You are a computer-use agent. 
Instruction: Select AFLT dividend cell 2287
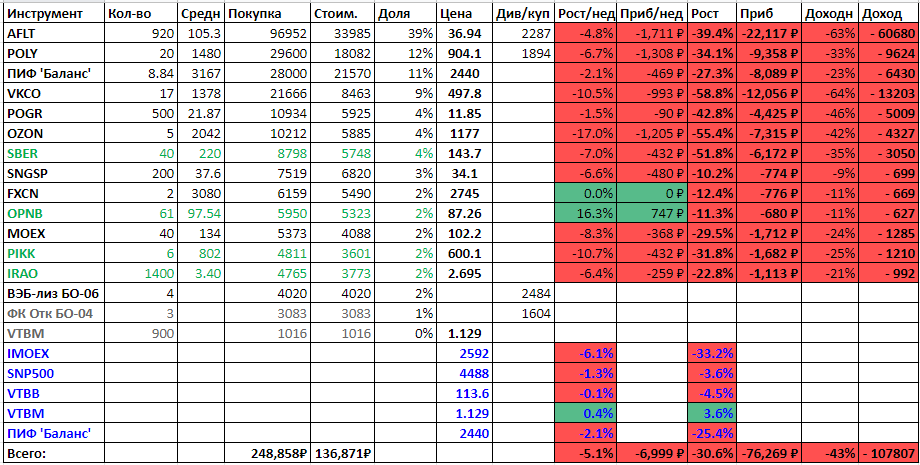coord(523,34)
